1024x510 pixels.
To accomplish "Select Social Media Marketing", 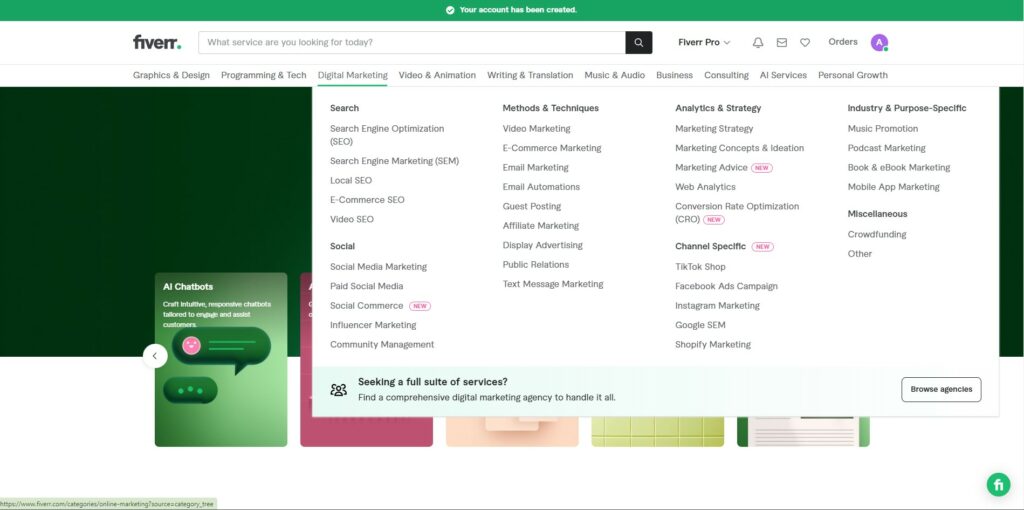I will (x=378, y=266).
